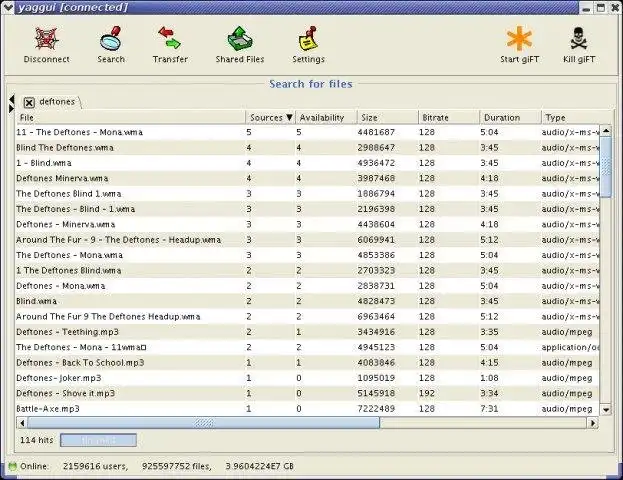623x480 pixels.
Task: Click the tab scroll right arrow
Action: 12,108
